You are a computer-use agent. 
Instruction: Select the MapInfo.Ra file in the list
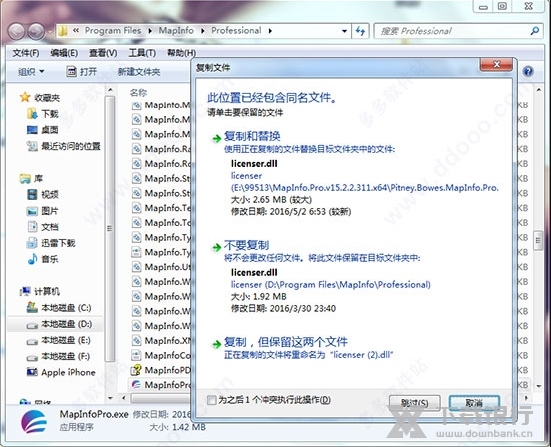coord(161,149)
